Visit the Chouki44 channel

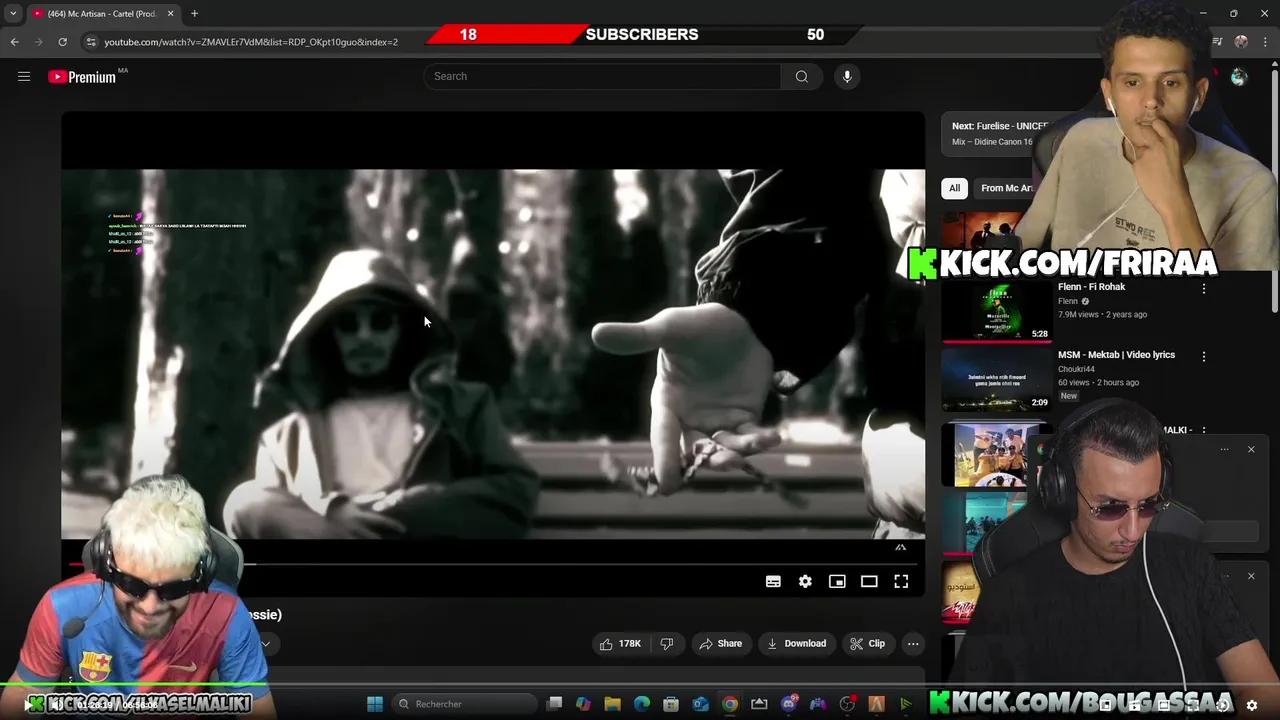(x=1077, y=369)
